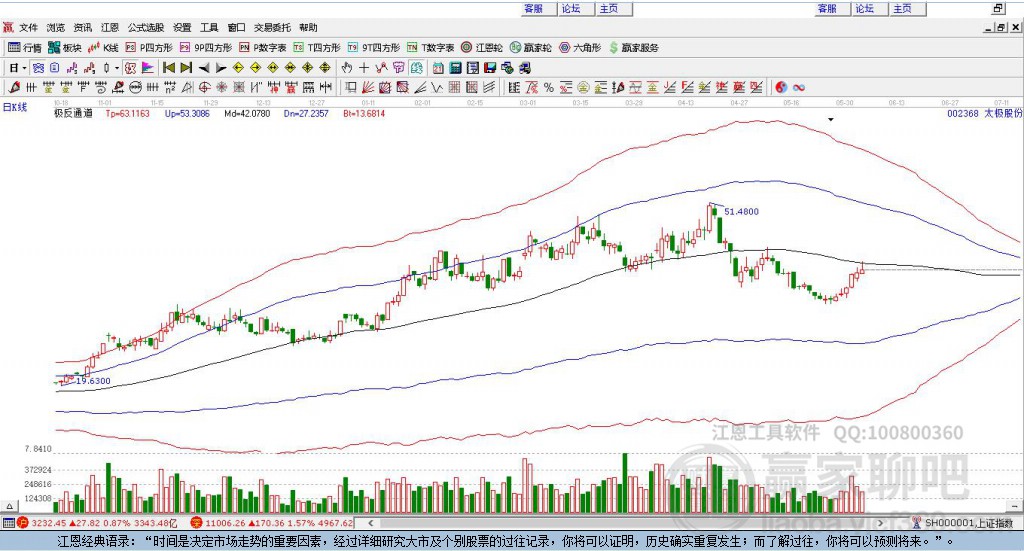The height and width of the screenshot is (551, 1024).
Task: Click the Tp=63.1163 indicator value
Action: click(x=127, y=114)
